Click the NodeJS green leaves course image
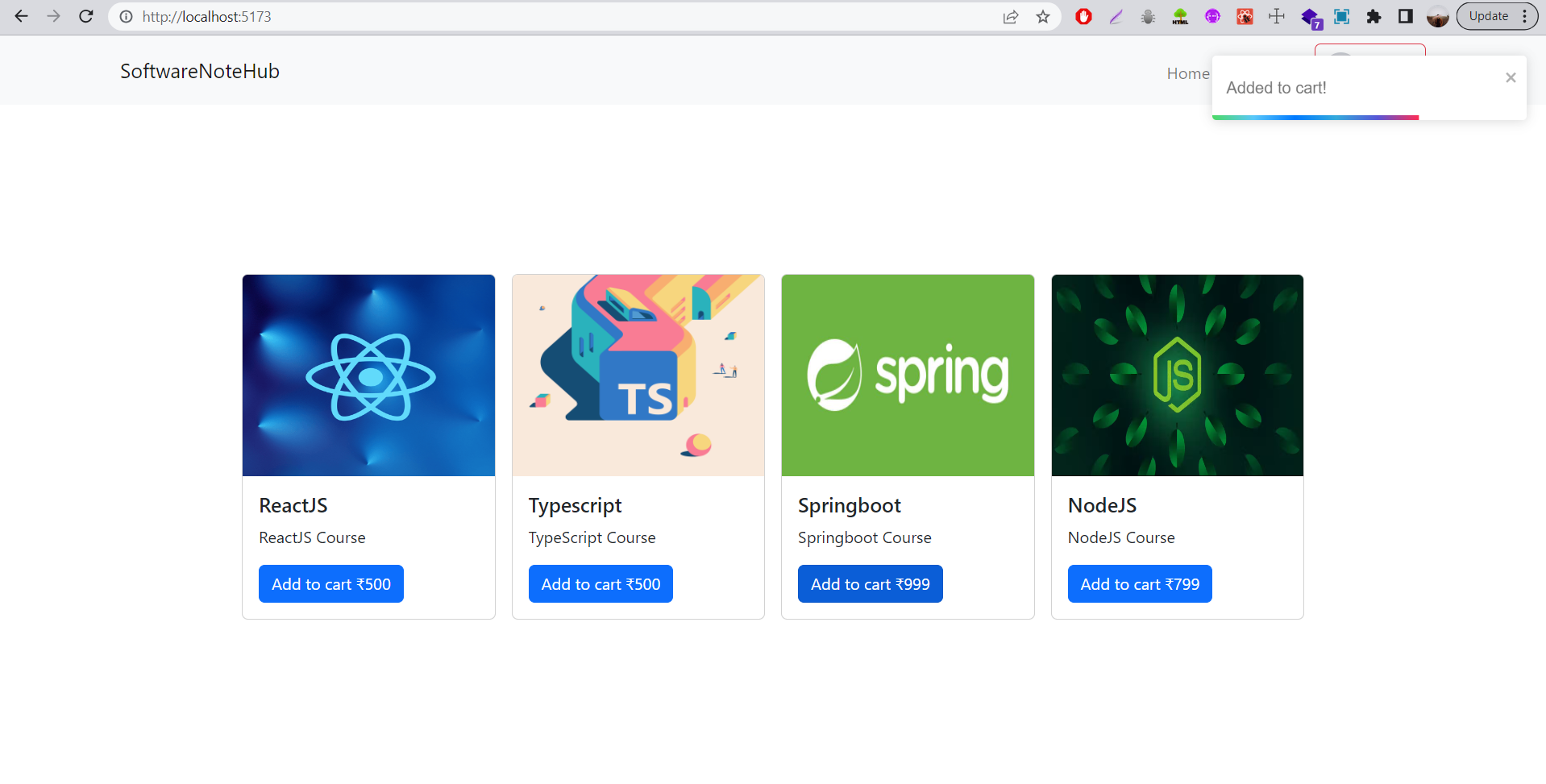The width and height of the screenshot is (1546, 784). [1178, 375]
